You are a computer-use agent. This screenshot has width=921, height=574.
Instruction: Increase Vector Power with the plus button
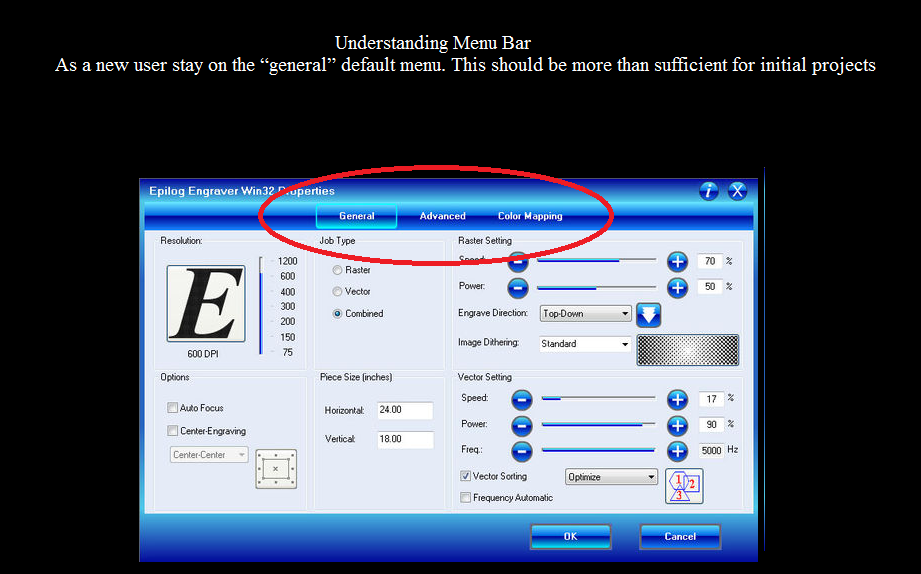tap(677, 425)
